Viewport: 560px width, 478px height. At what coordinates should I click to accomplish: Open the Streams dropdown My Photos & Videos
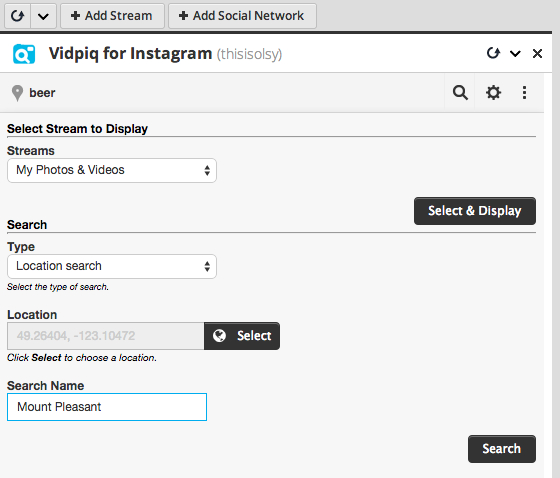tap(112, 170)
